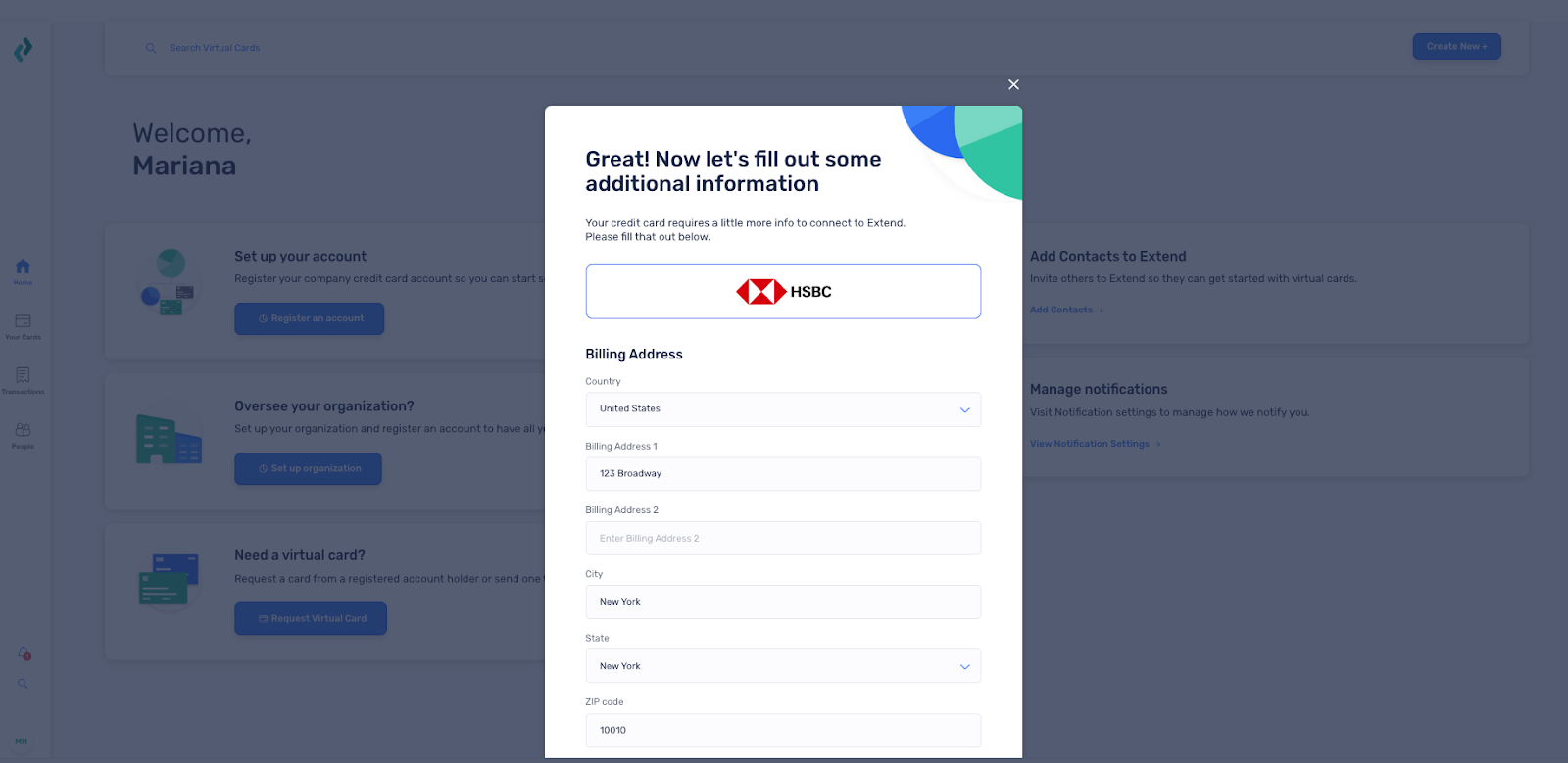The height and width of the screenshot is (763, 1568).
Task: Click the Manage notifications heading
Action: [x=1099, y=389]
